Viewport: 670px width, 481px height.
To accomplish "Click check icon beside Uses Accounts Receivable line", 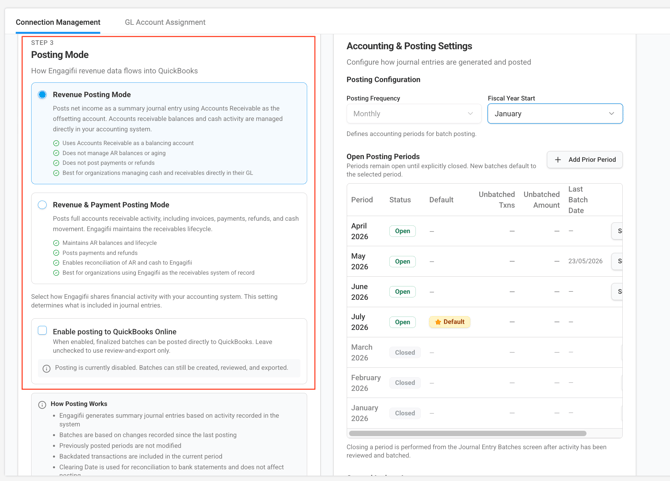I will [x=56, y=143].
